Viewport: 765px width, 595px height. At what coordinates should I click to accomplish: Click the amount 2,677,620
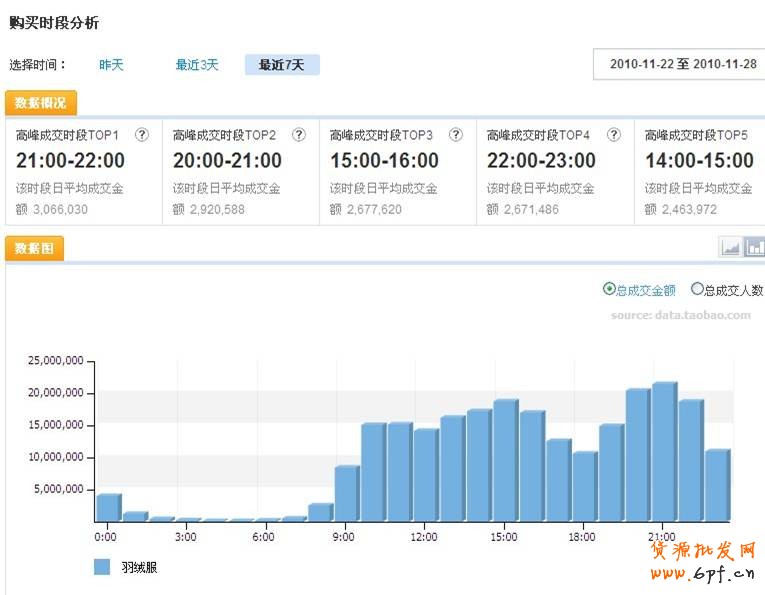click(375, 210)
